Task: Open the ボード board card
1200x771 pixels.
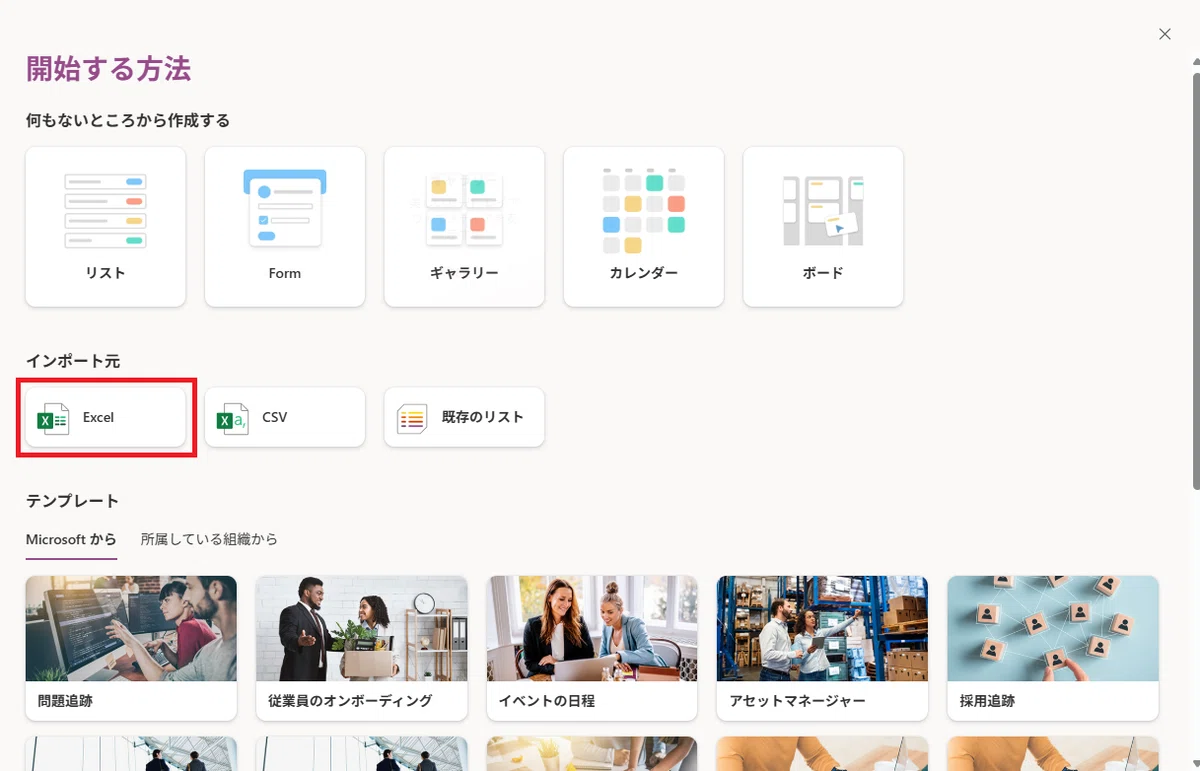Action: click(823, 227)
